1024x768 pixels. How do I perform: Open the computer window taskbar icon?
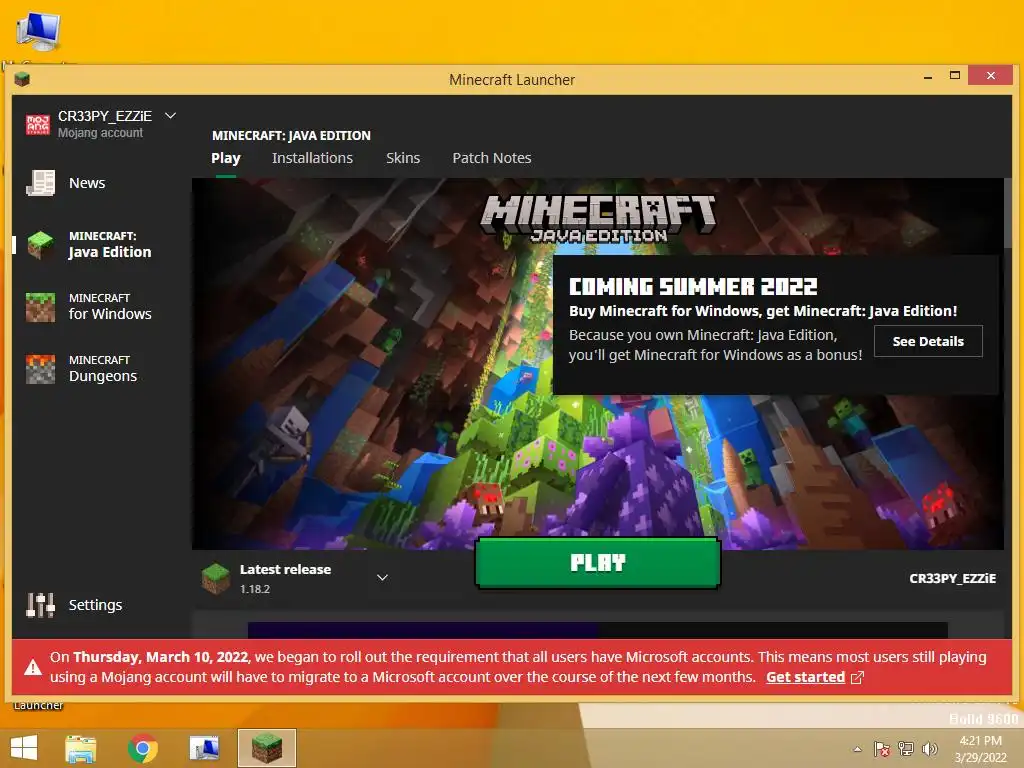pos(204,748)
